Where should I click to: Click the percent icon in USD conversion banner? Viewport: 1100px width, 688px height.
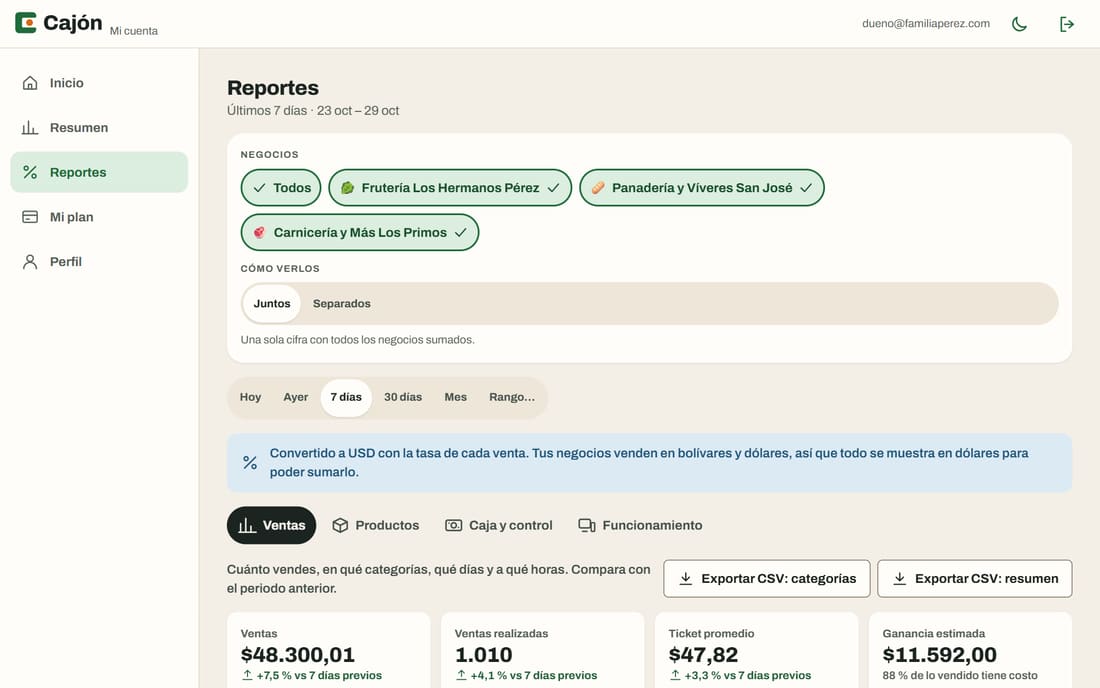point(250,462)
